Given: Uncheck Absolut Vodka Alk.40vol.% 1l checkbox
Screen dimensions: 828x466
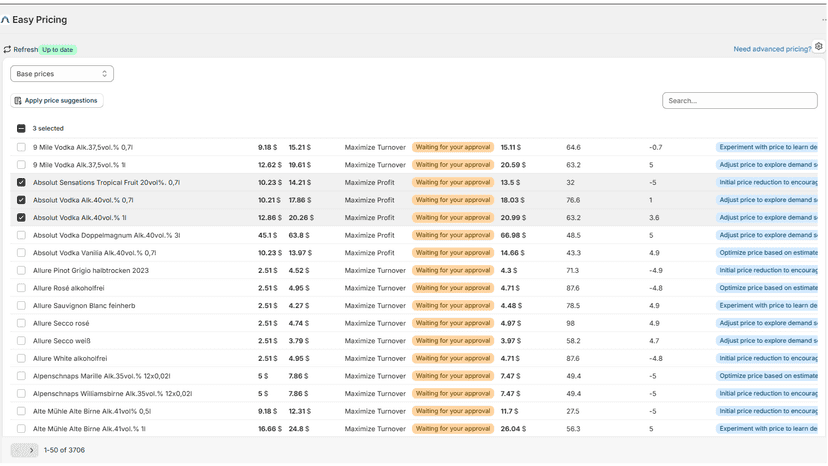Looking at the screenshot, I should (21, 218).
